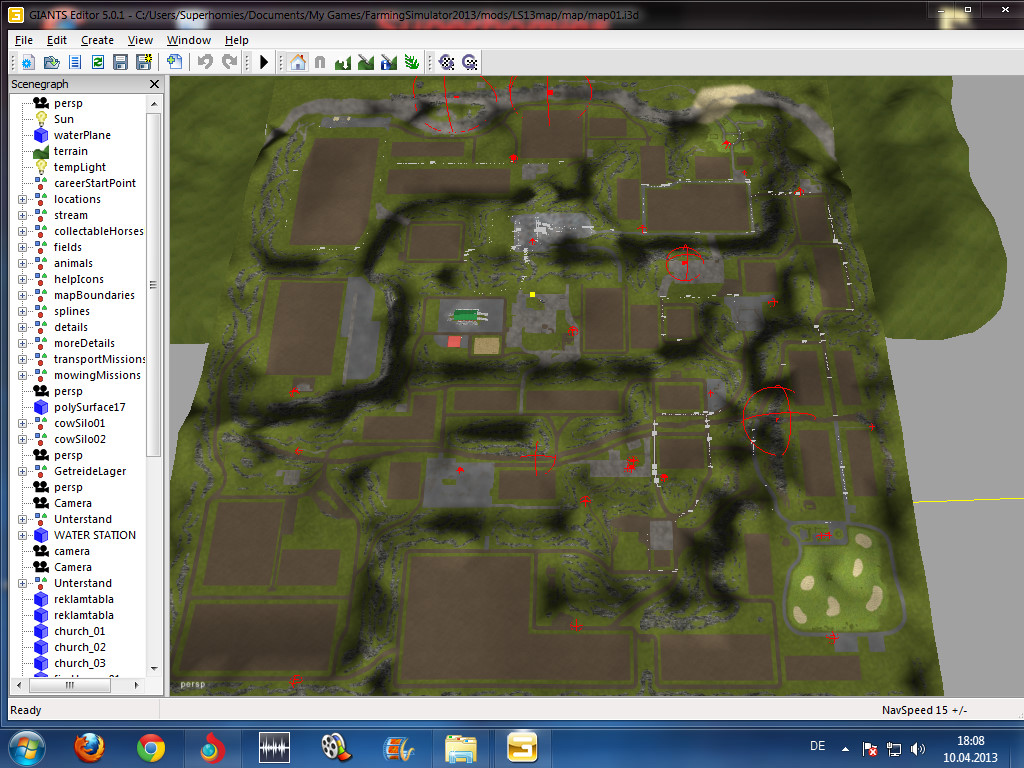Open the Edit menu
1024x768 pixels.
pyautogui.click(x=57, y=40)
